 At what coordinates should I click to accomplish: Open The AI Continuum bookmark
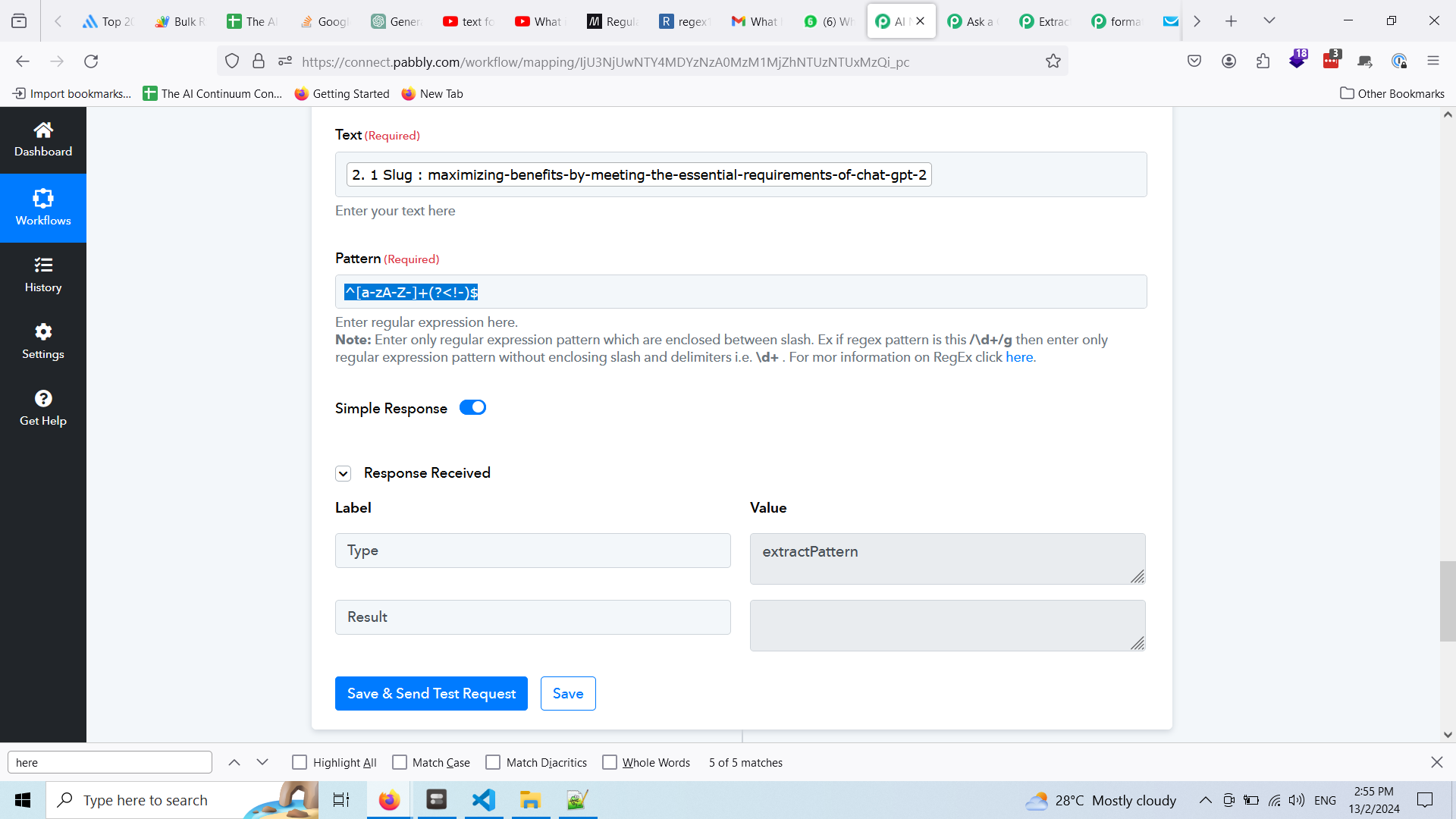pos(213,93)
